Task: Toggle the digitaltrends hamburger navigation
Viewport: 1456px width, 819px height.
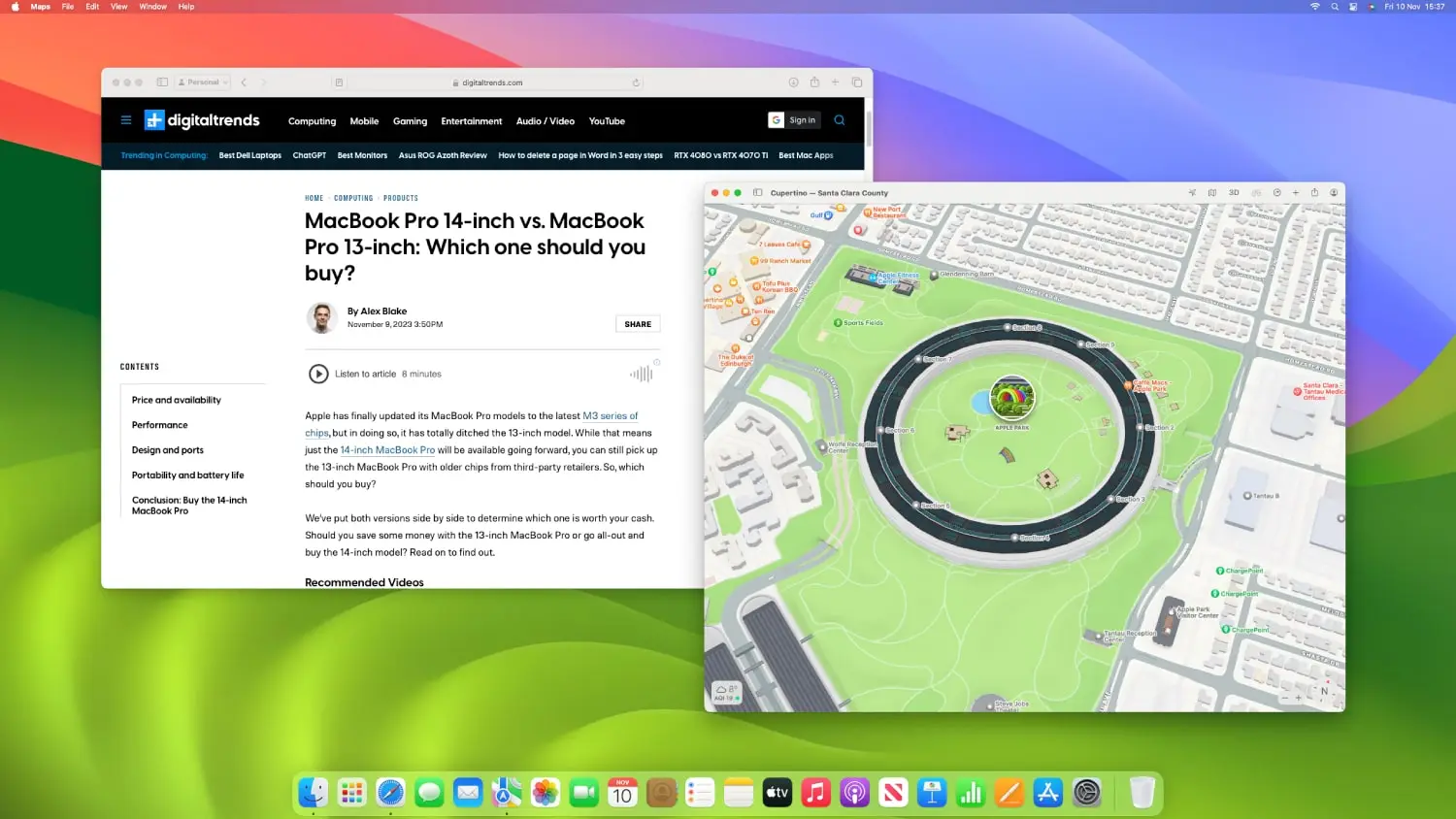Action: [125, 119]
